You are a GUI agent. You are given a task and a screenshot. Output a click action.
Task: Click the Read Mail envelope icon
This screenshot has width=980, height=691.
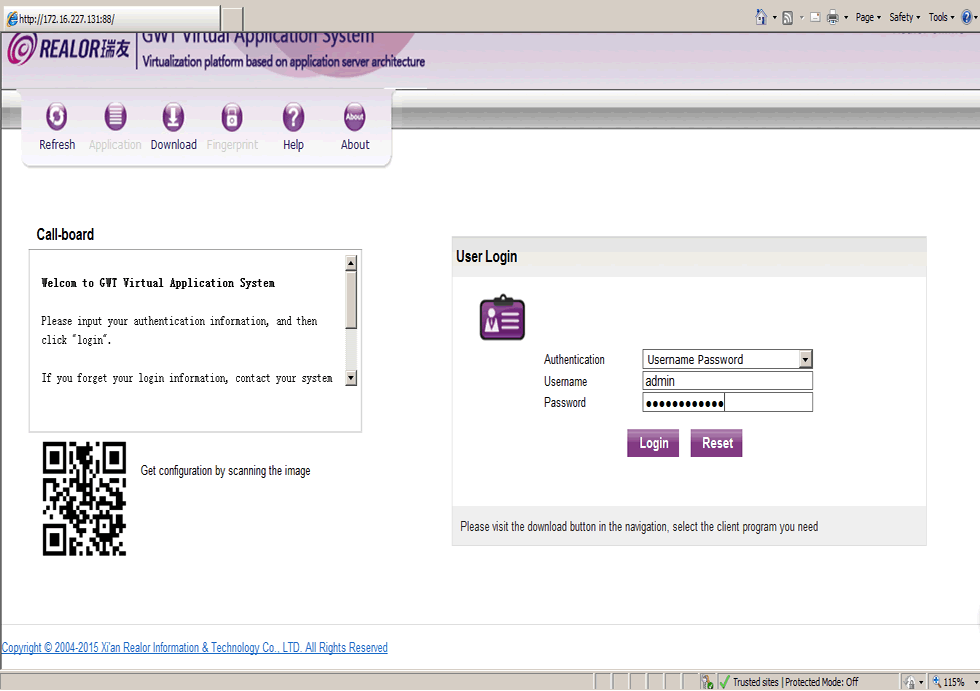[x=815, y=17]
